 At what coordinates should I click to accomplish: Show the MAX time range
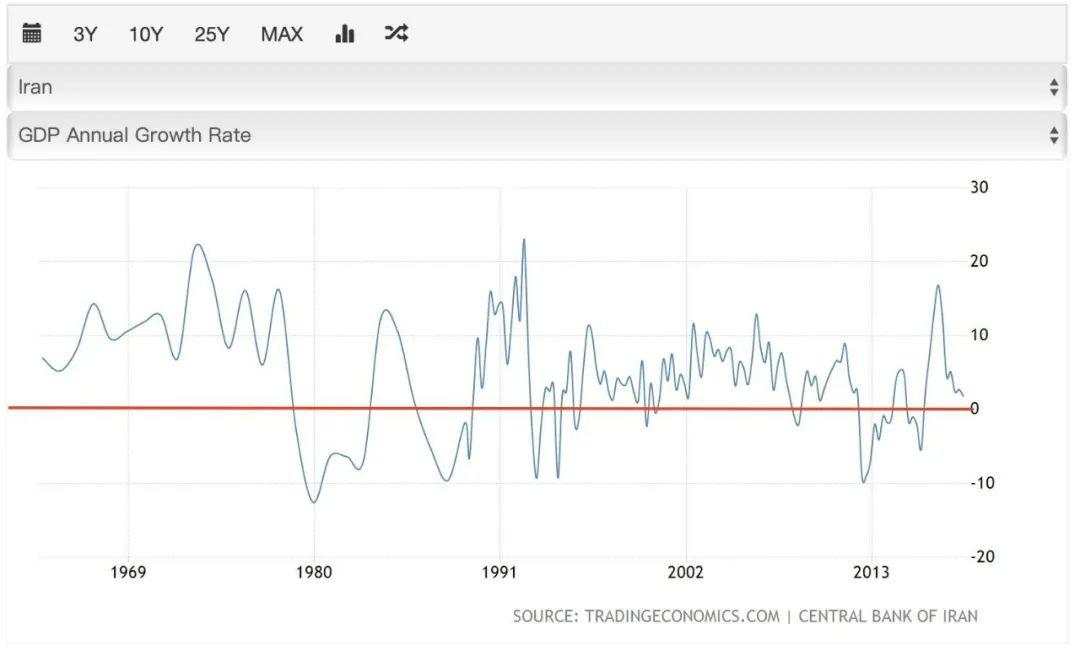pos(282,34)
